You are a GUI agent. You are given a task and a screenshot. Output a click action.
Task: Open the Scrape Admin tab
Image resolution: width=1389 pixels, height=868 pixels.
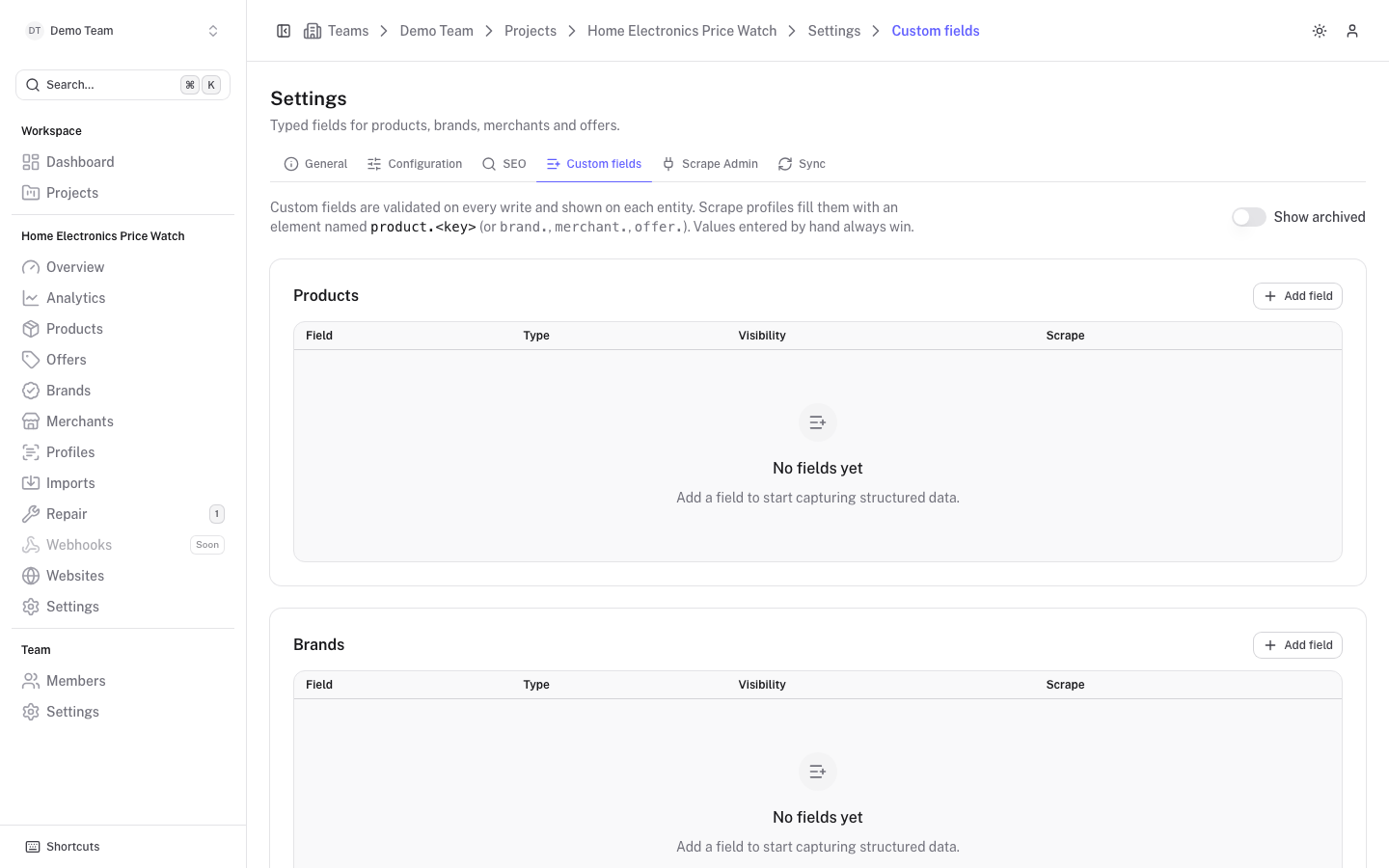(710, 164)
